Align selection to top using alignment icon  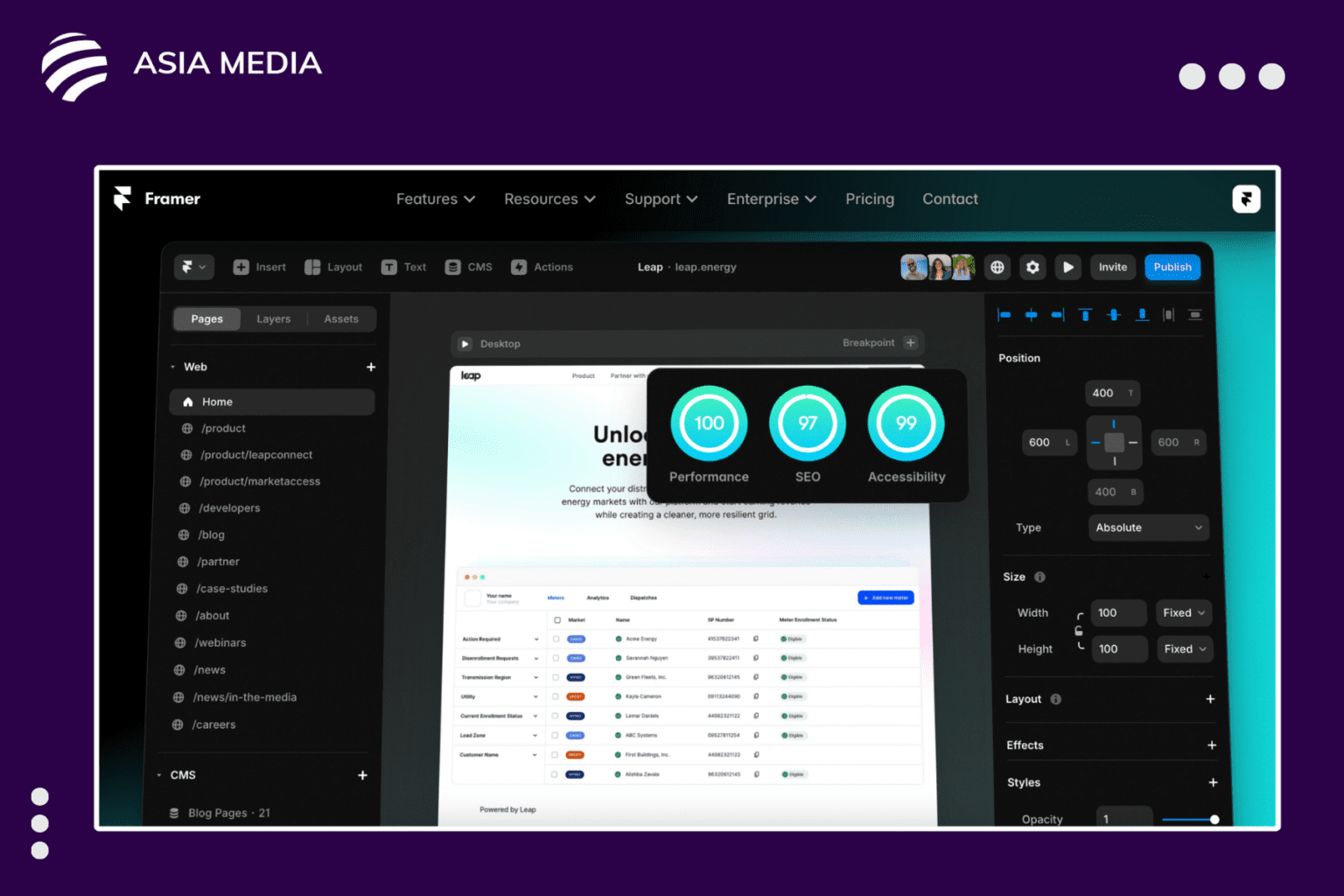point(1085,314)
